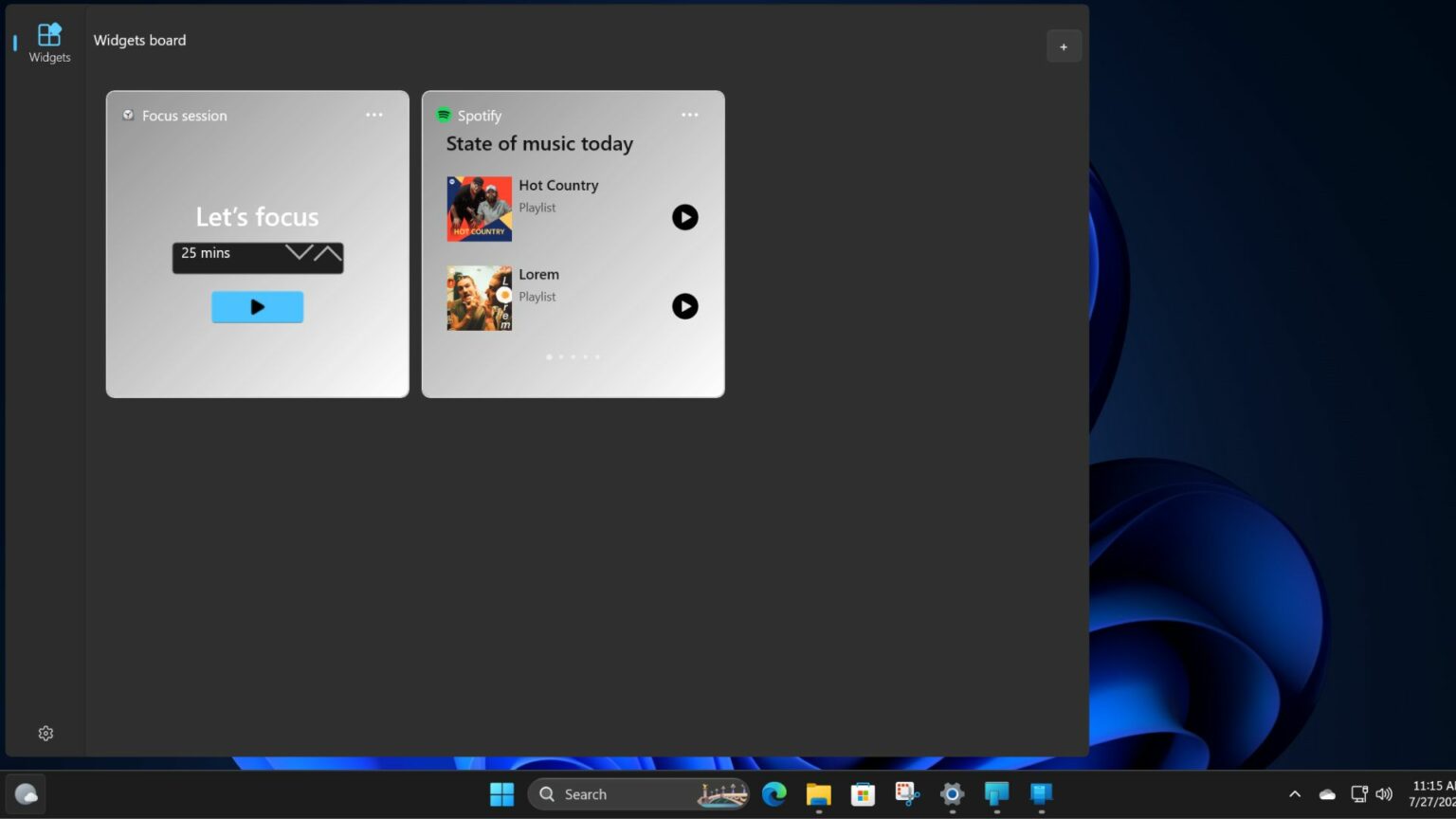Open the Focus session widget options menu
1456x819 pixels.
(x=373, y=115)
